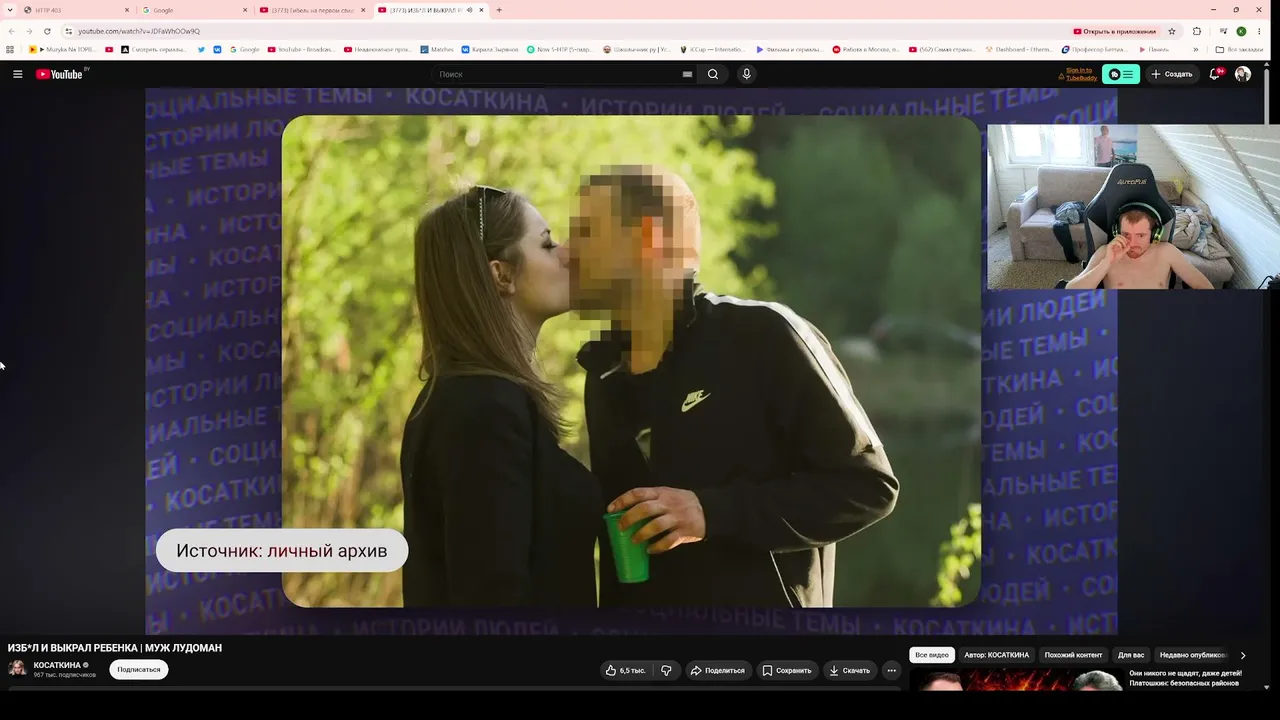Open the Google bookmark in bookmarks bar
Screen dimensions: 1280x720
click(244, 49)
